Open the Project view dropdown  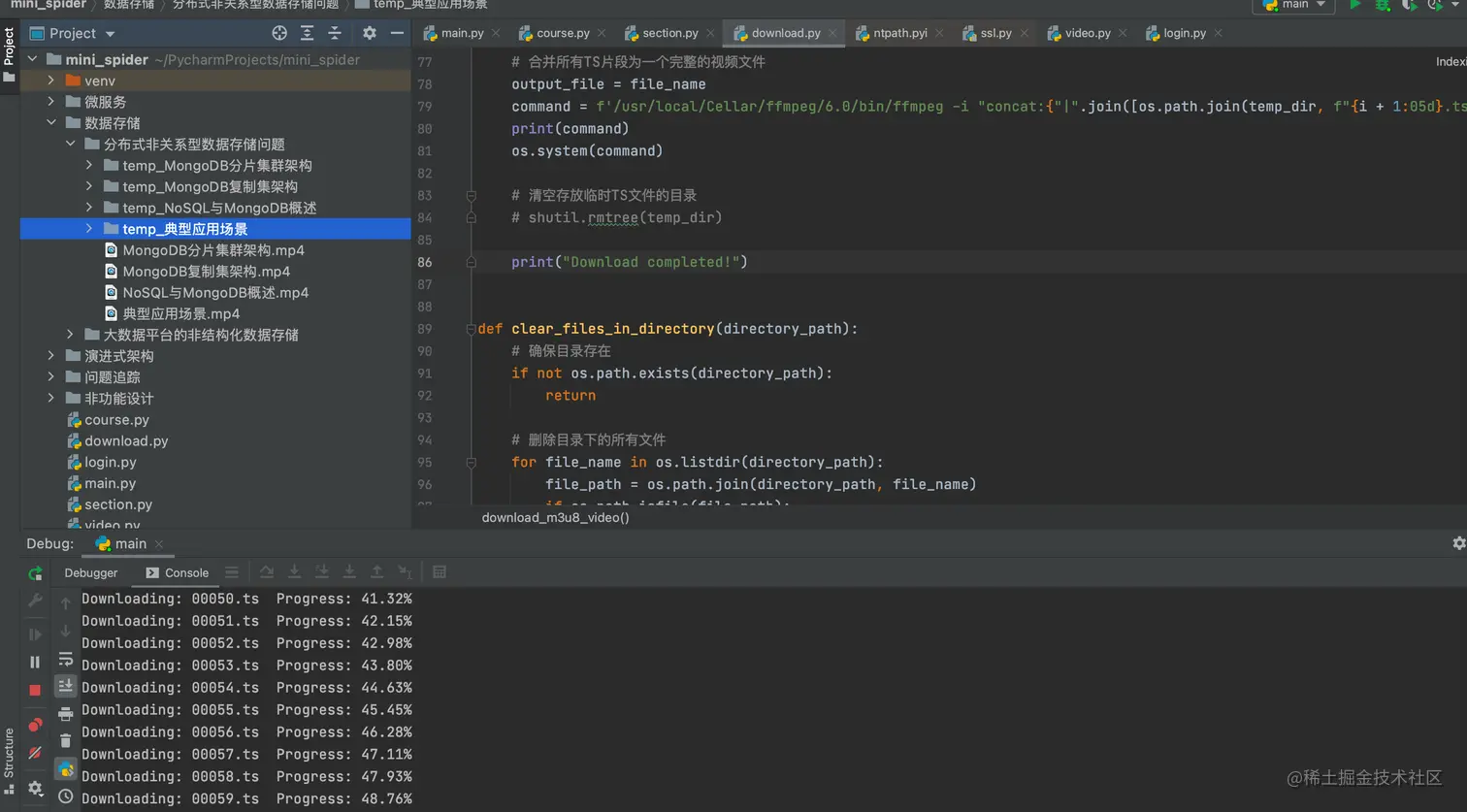point(110,34)
